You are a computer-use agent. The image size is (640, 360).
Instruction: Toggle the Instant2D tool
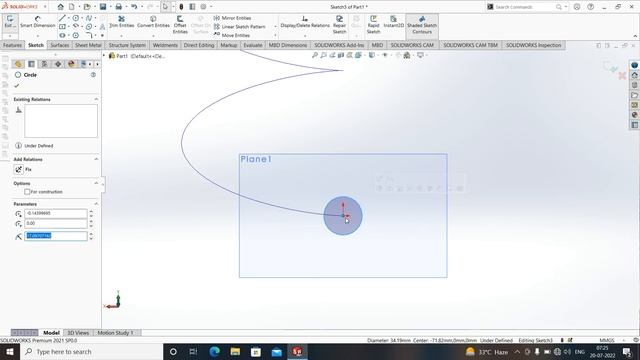coord(393,22)
